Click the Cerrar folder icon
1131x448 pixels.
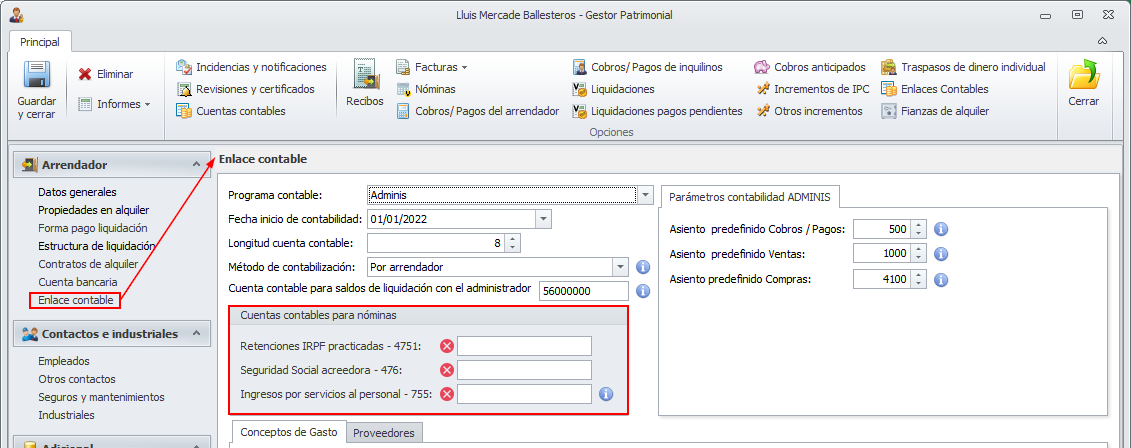(1083, 75)
